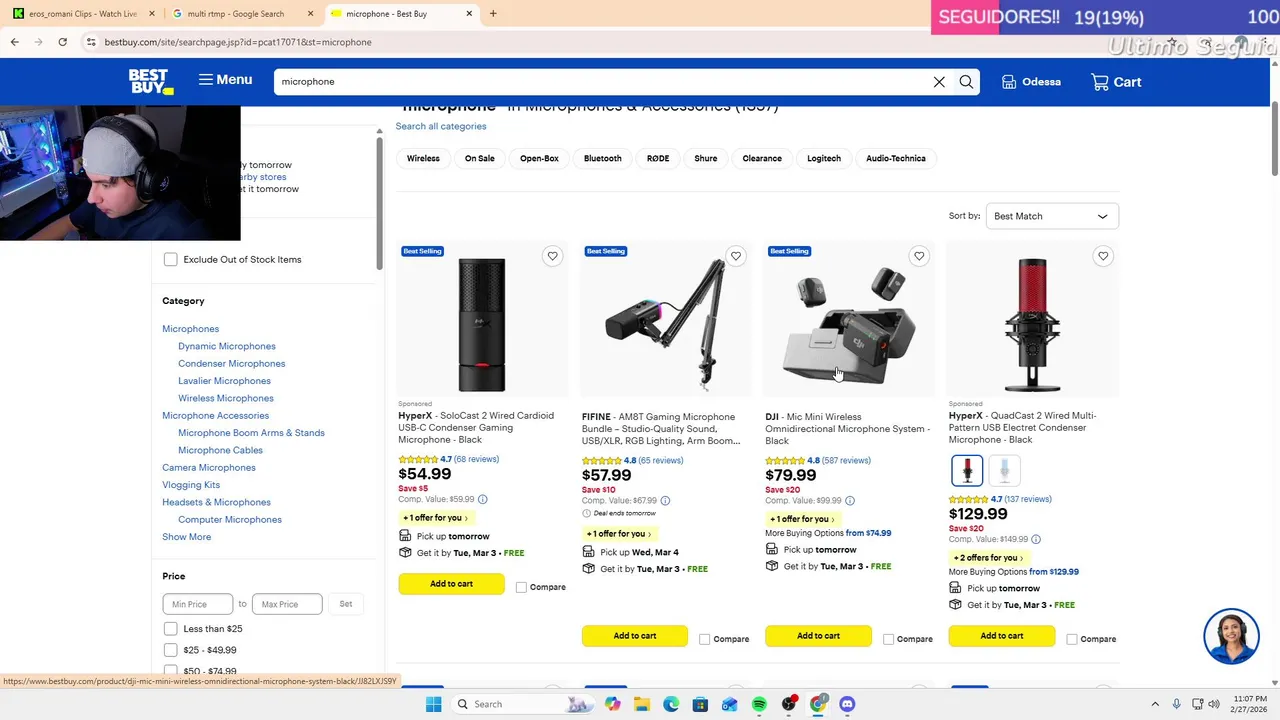Tick the Less than $25 price checkbox

coord(171,629)
